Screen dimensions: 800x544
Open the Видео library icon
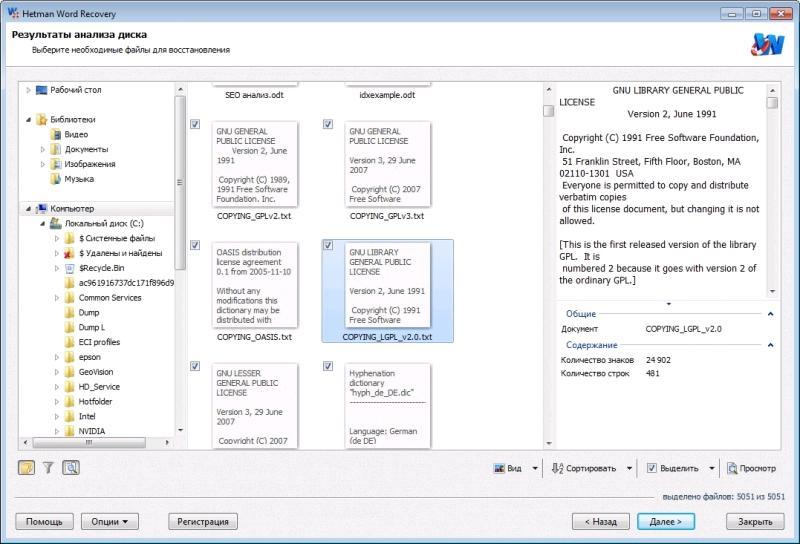coord(56,134)
